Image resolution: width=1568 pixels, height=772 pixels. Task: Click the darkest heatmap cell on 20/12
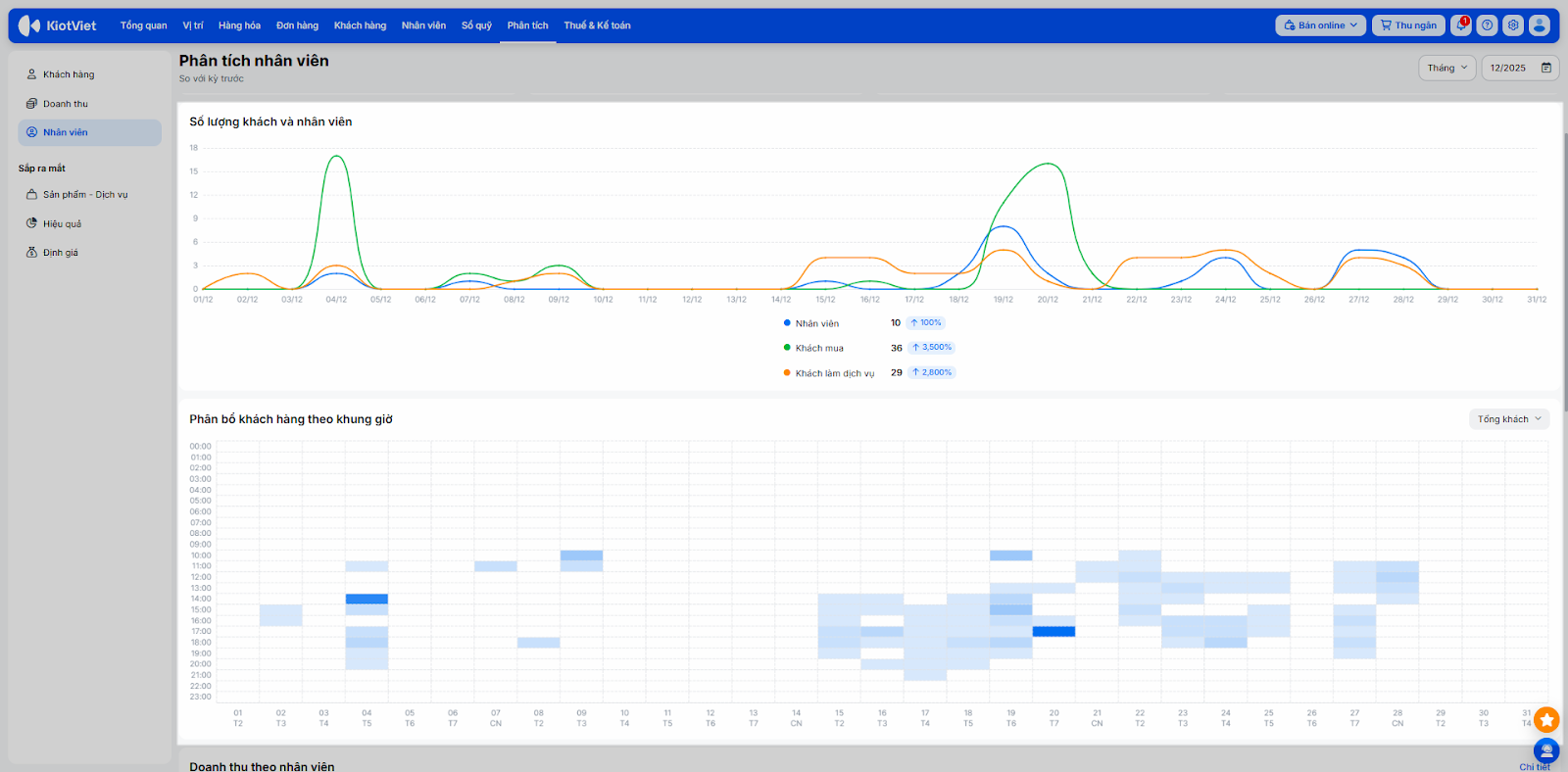(1053, 632)
